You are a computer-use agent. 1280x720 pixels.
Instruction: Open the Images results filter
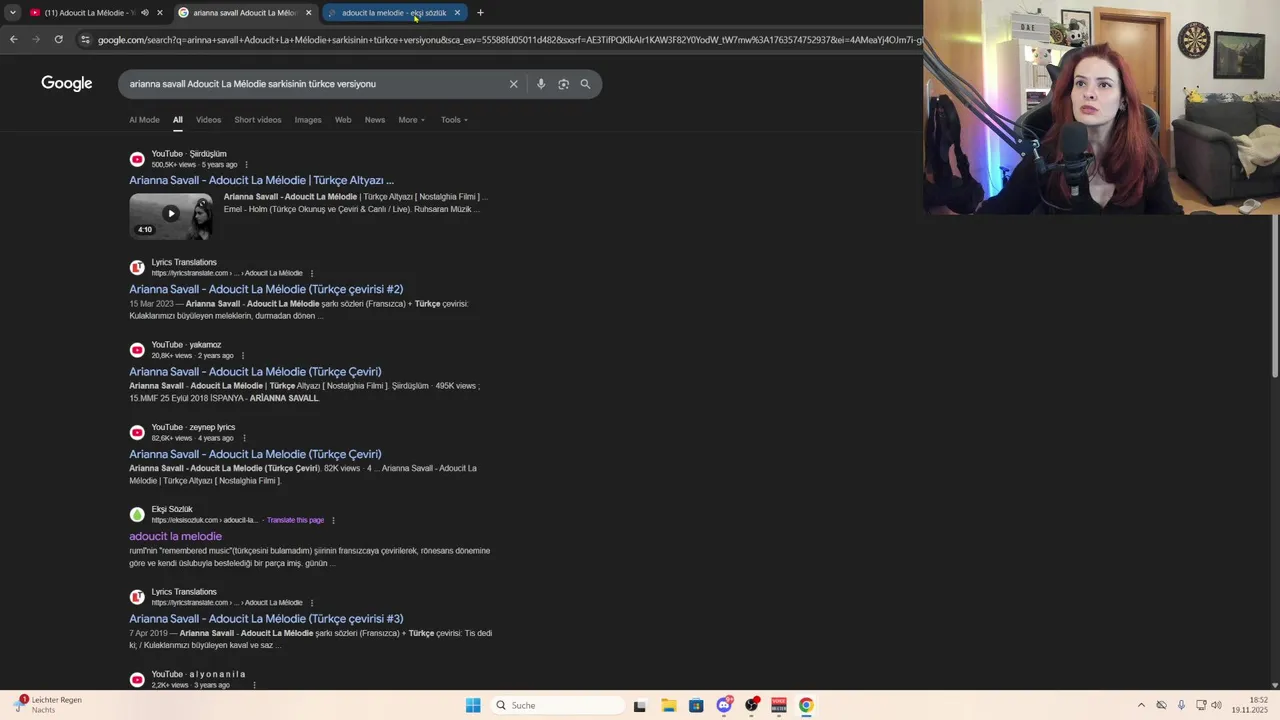(308, 120)
